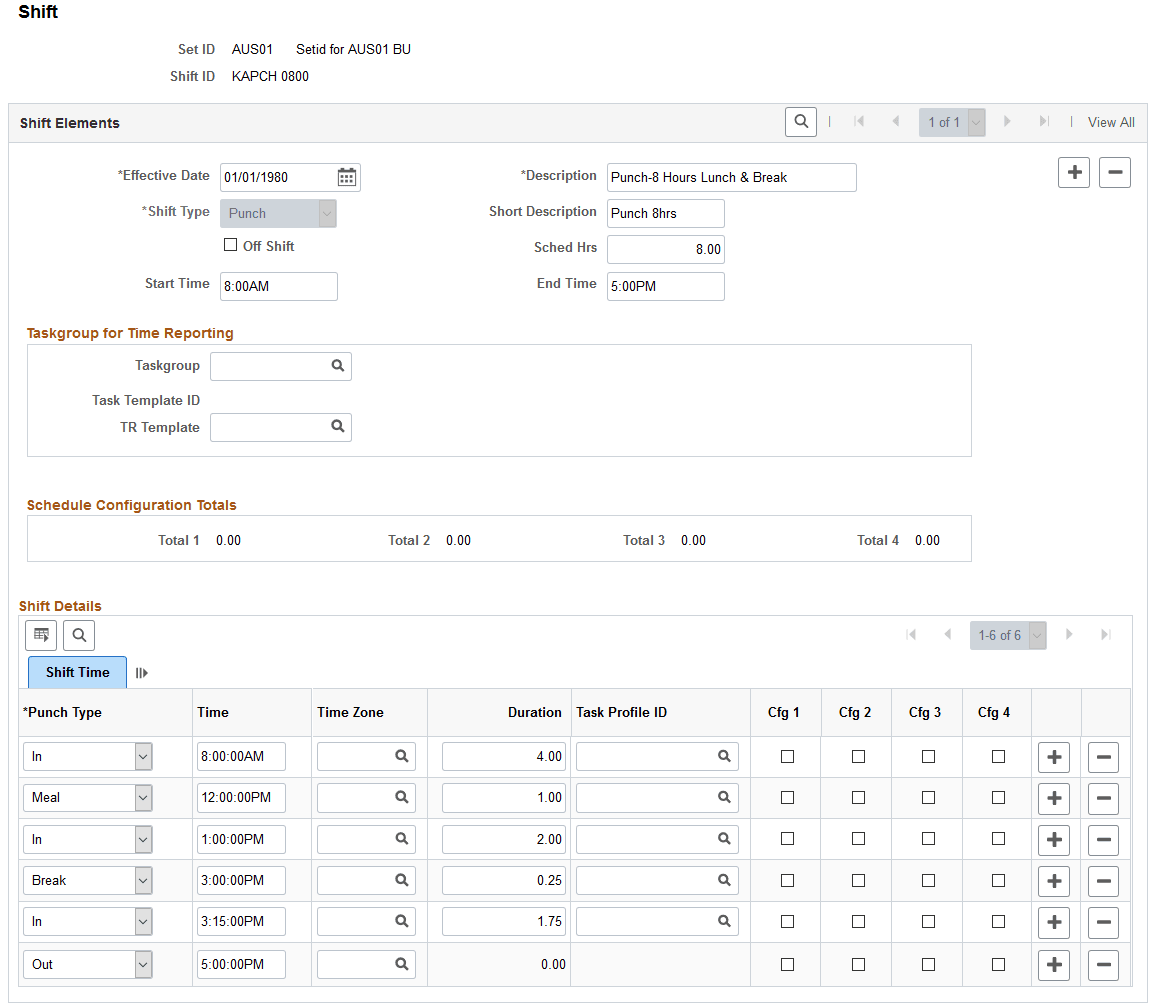The height and width of the screenshot is (1008, 1154).
Task: Delete the current Shift Elements row
Action: tap(1115, 173)
